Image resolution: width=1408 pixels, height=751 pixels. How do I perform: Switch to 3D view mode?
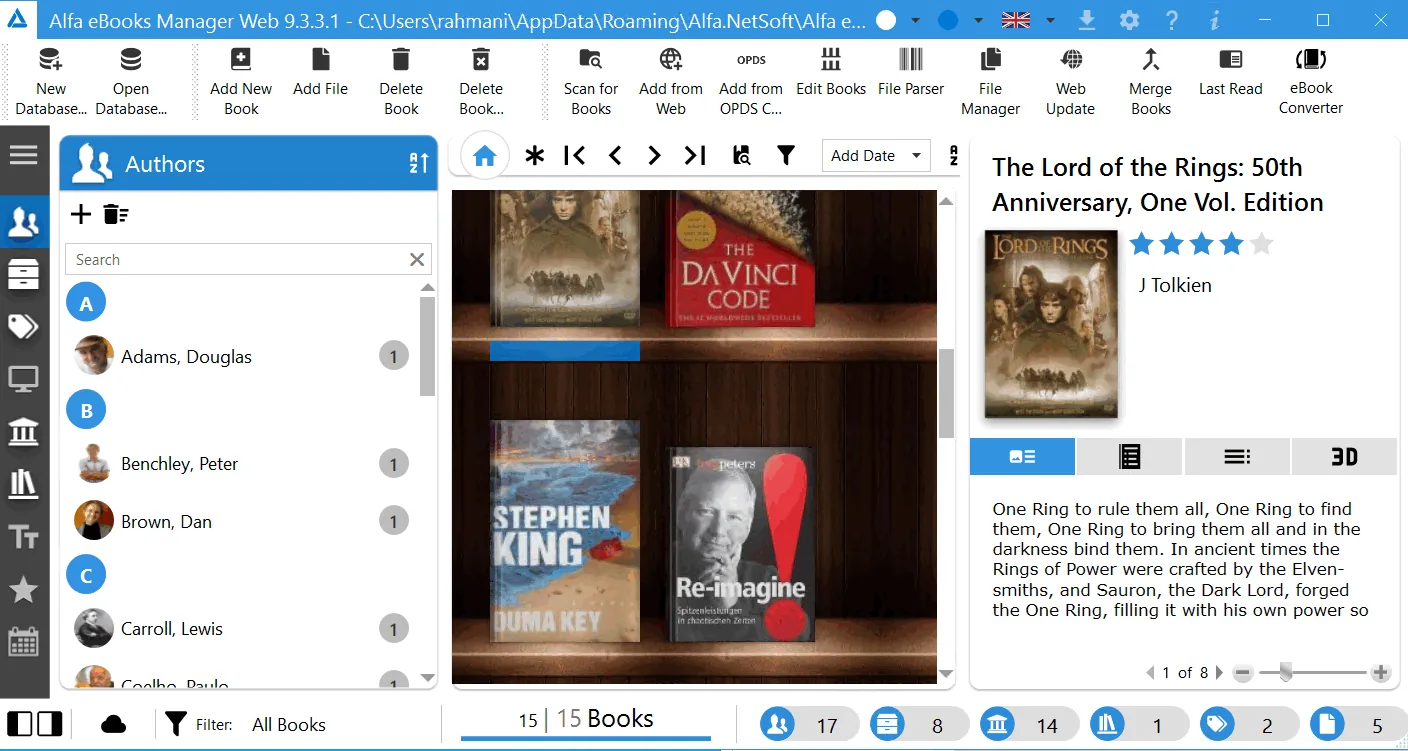(1344, 457)
